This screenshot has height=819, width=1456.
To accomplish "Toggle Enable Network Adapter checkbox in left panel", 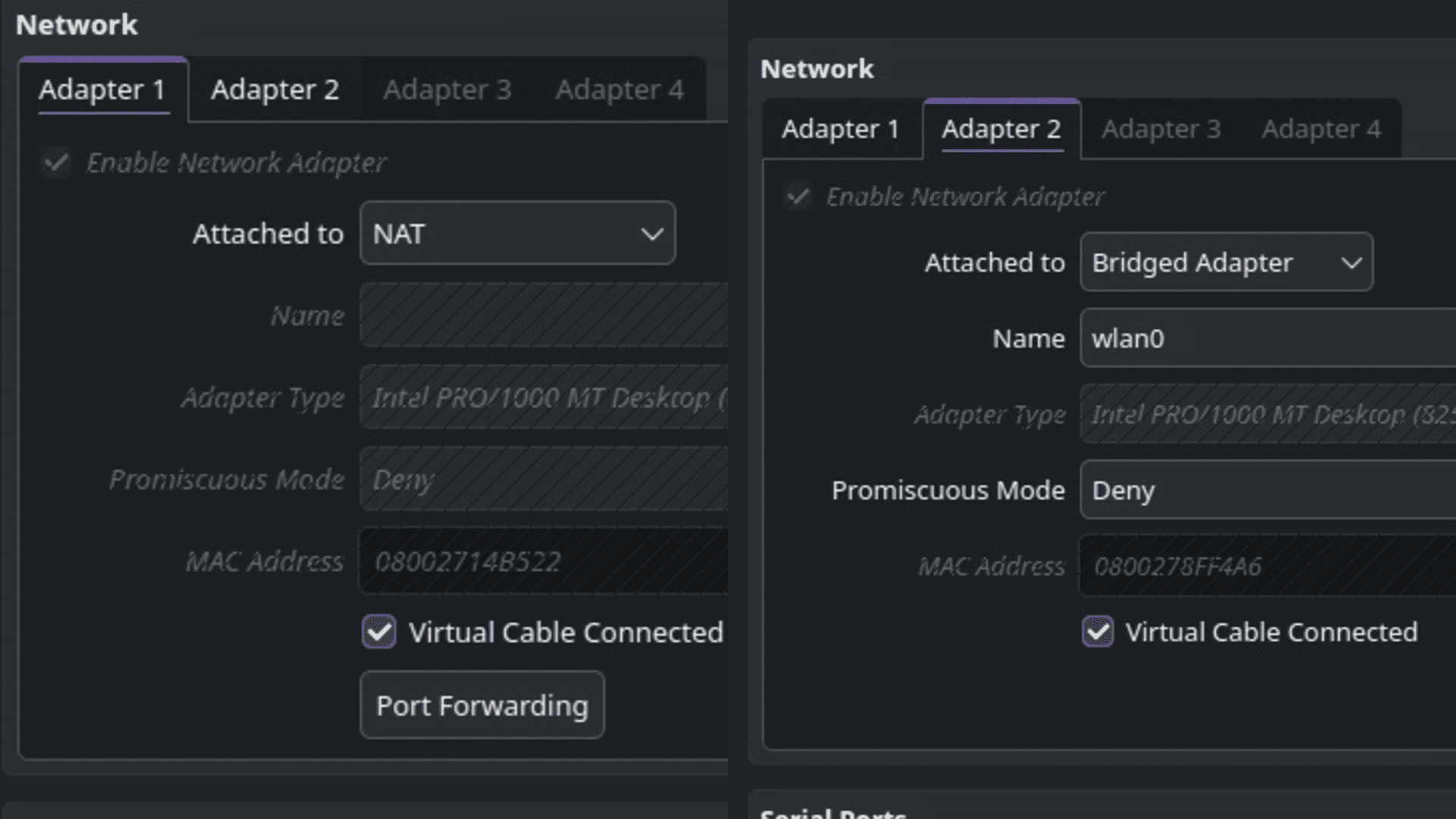I will [x=57, y=162].
